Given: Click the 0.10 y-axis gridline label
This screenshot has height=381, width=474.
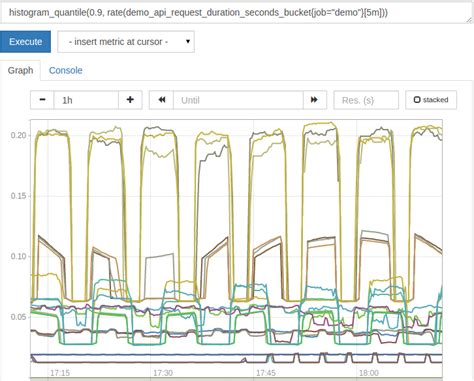Looking at the screenshot, I should pos(19,256).
